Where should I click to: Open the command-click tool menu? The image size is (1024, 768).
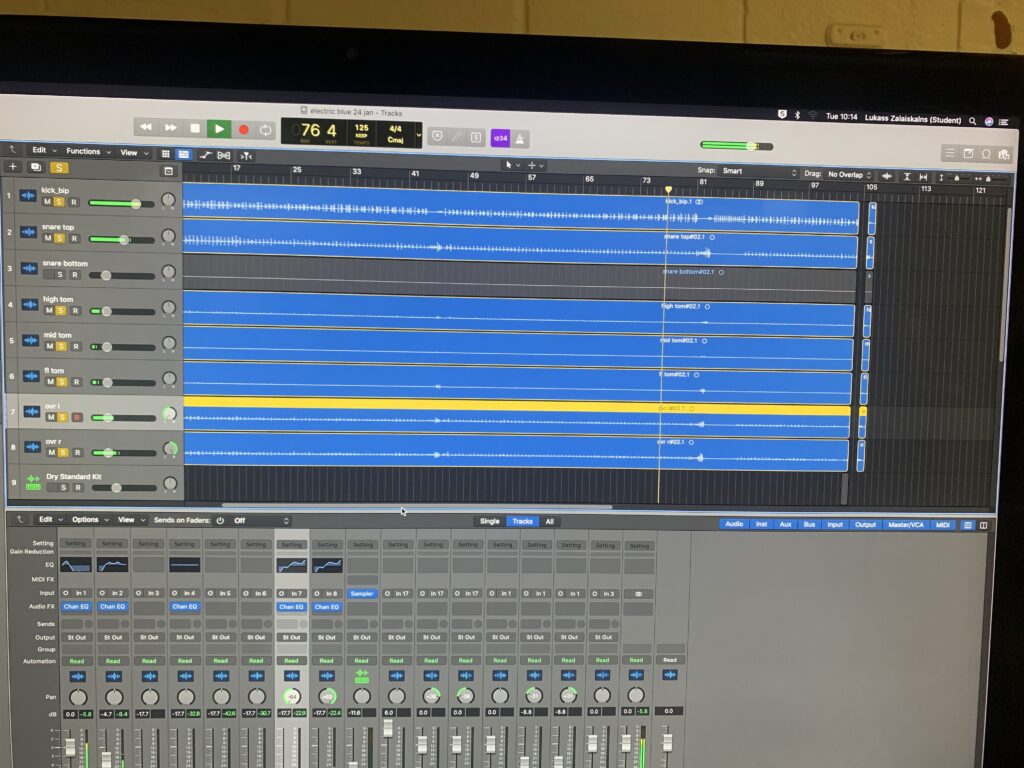pyautogui.click(x=536, y=166)
